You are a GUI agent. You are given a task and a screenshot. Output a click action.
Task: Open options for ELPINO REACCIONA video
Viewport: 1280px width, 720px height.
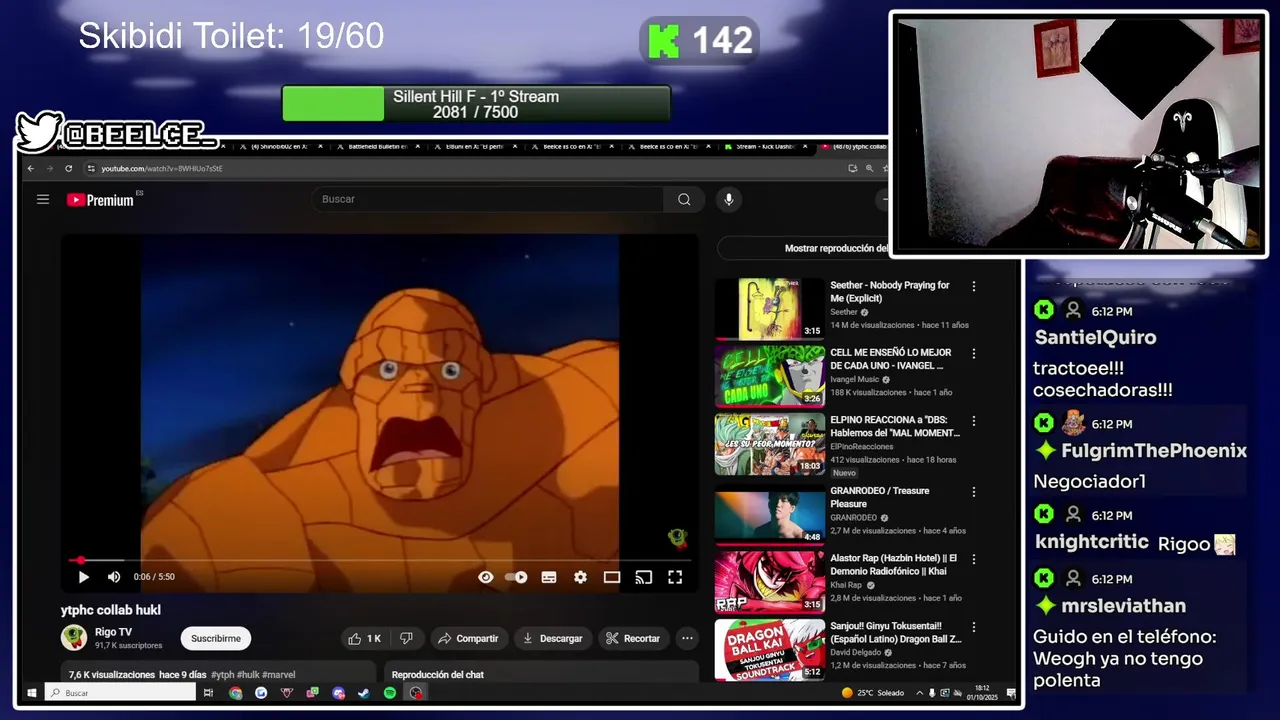[x=974, y=421]
